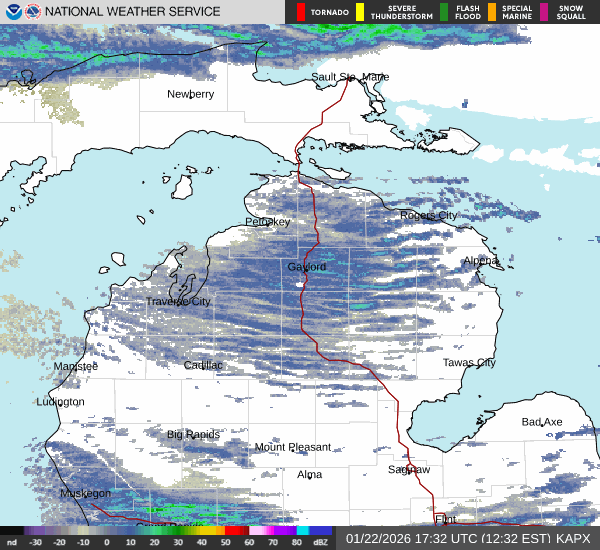The height and width of the screenshot is (550, 600).
Task: Click the Traverse City map label
Action: [x=178, y=301]
